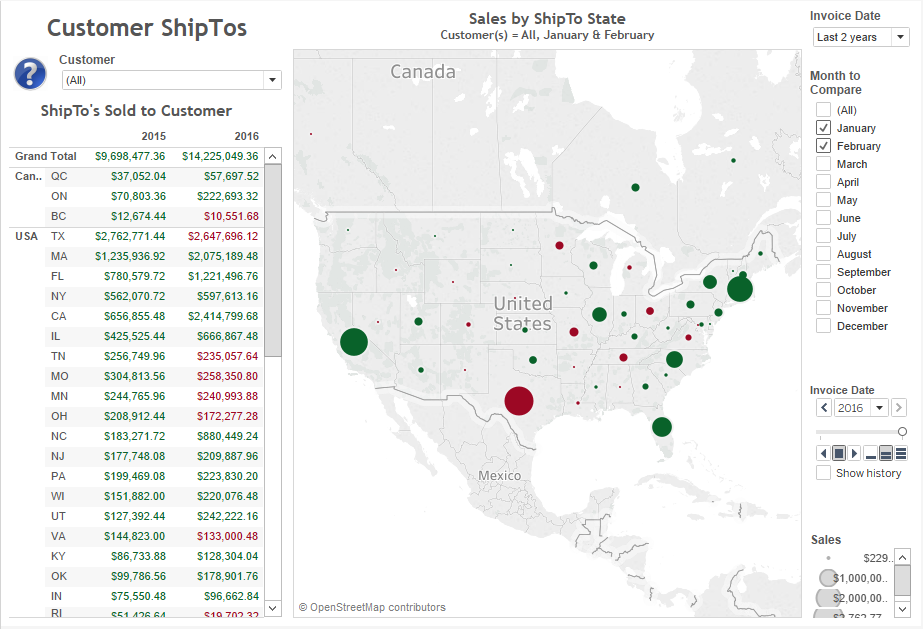This screenshot has height=629, width=923.
Task: Click the $880,449.24 NC 2016 value
Action: (227, 436)
